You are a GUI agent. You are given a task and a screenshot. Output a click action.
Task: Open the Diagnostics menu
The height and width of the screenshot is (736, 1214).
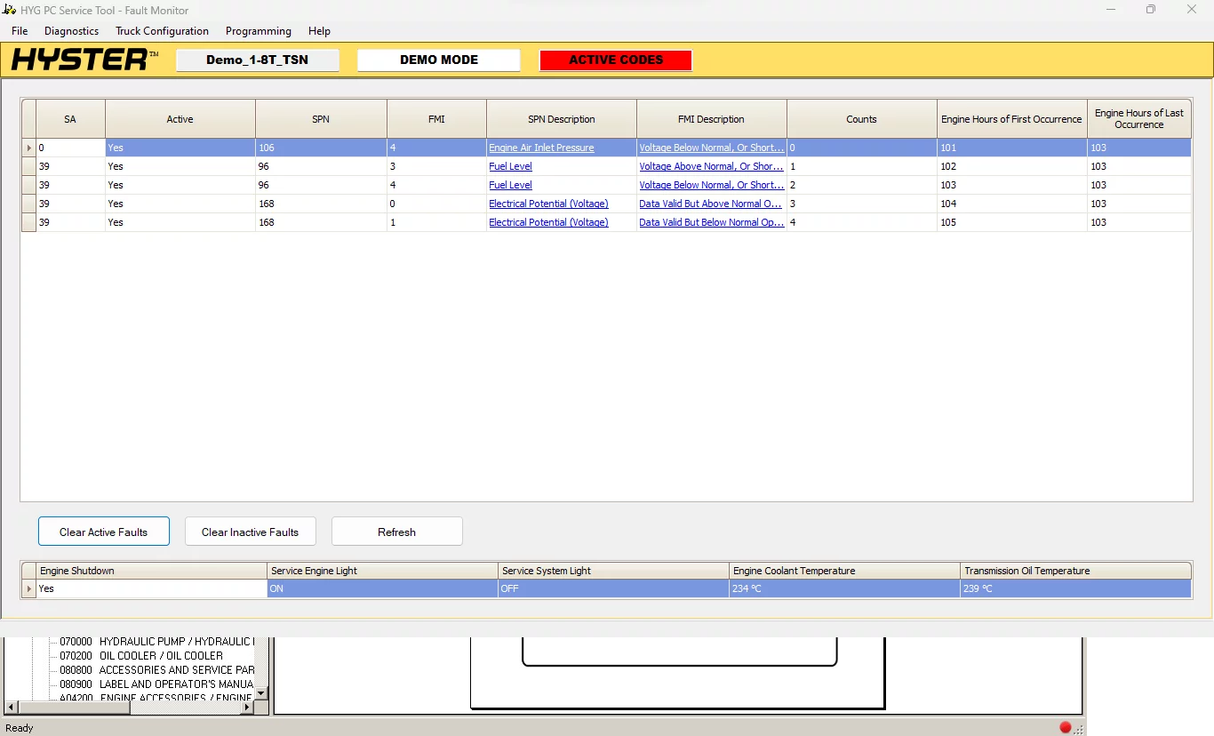click(71, 31)
